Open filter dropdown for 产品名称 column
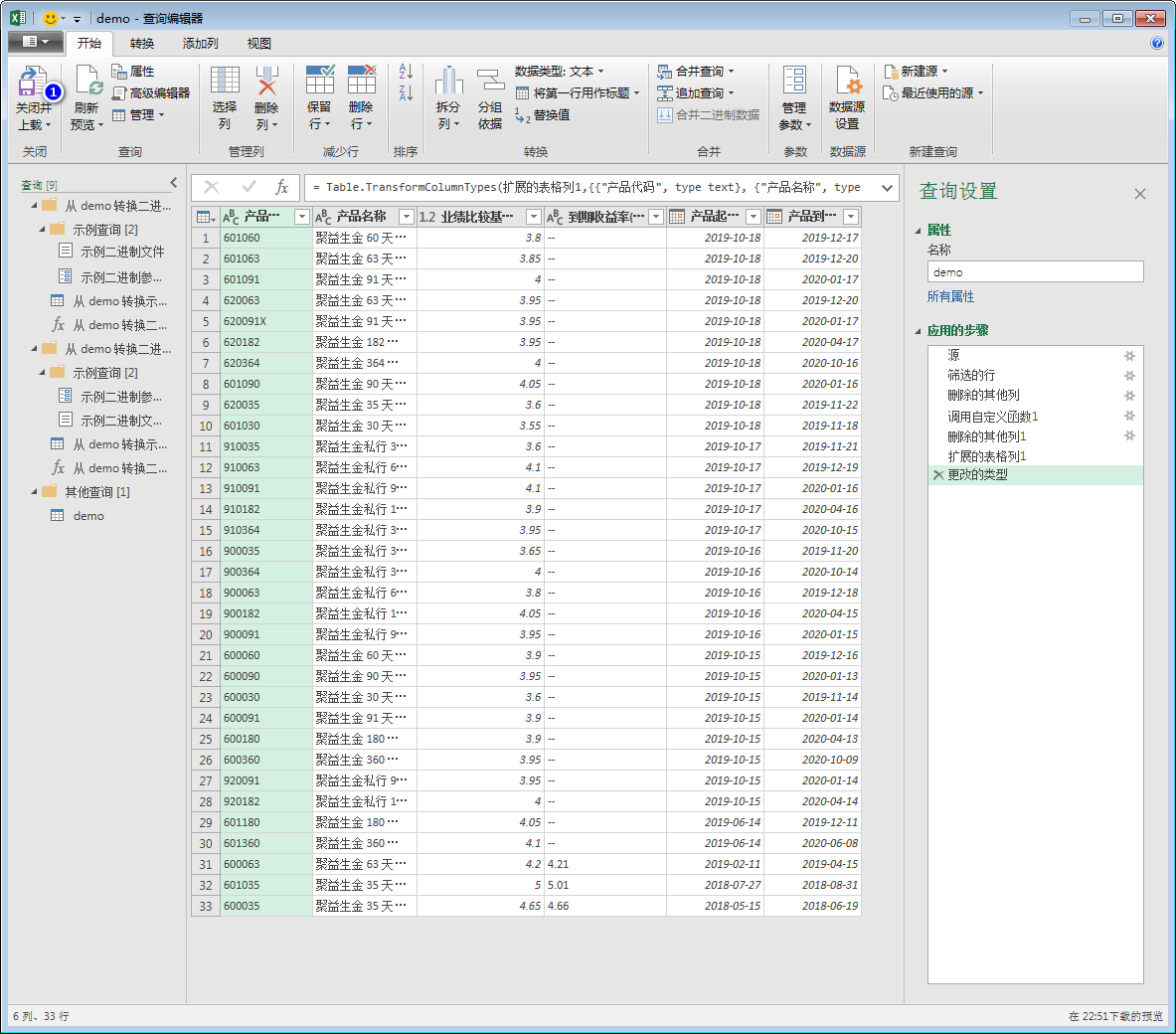Screen dimensions: 1176x1034 pos(406,217)
